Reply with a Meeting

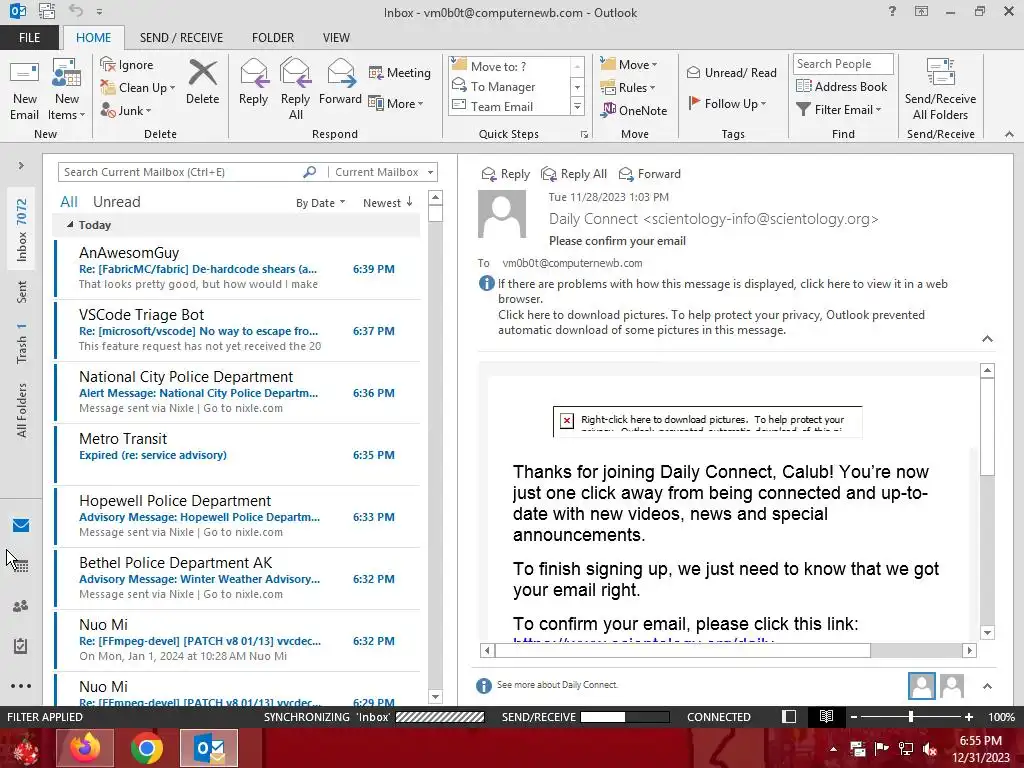400,72
